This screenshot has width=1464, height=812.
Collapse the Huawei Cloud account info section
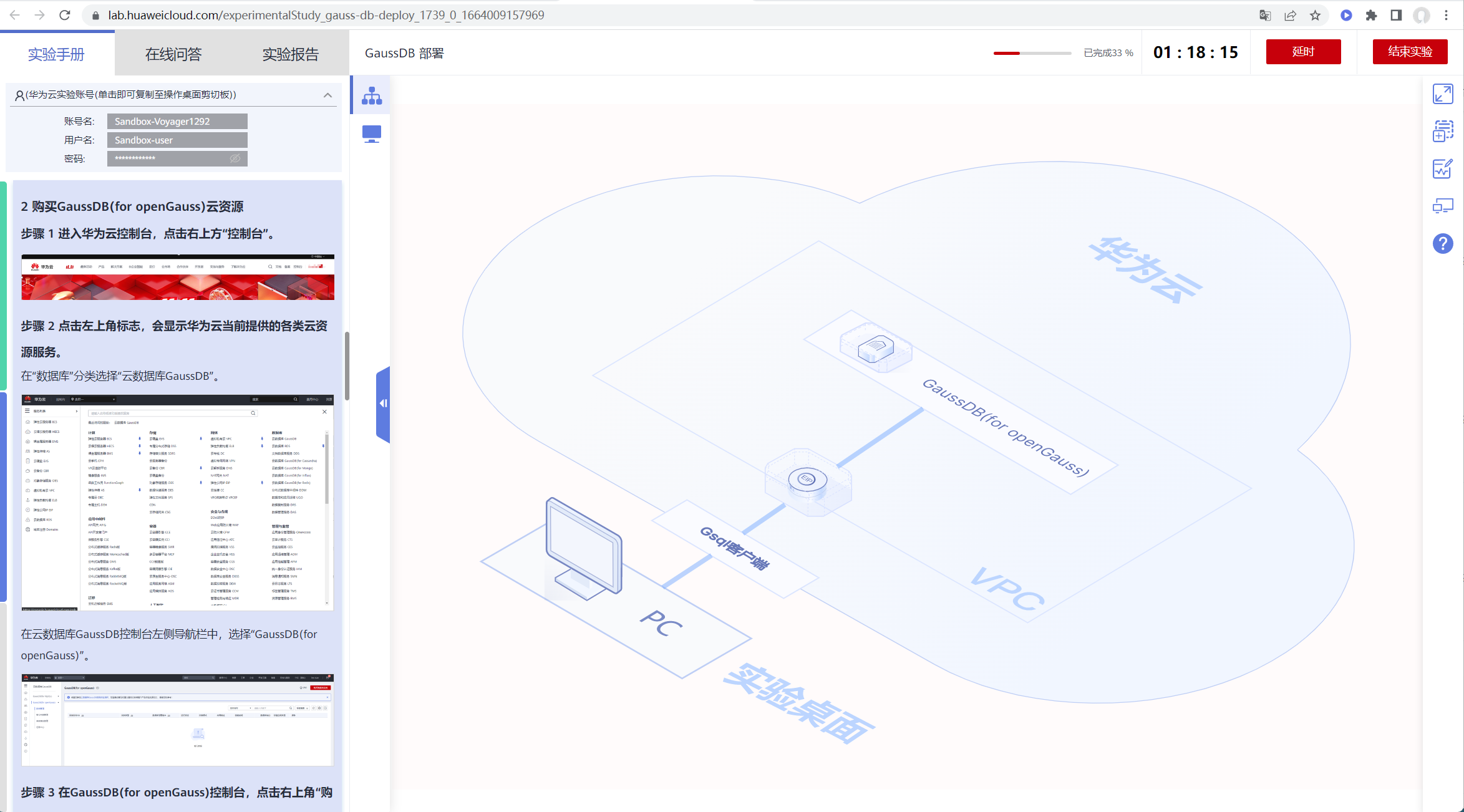327,95
